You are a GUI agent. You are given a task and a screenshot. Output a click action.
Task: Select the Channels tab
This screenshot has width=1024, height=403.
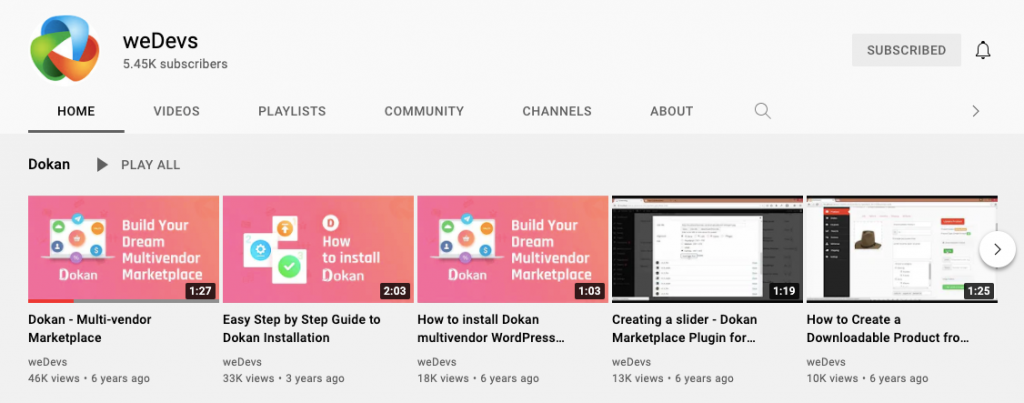tap(557, 111)
